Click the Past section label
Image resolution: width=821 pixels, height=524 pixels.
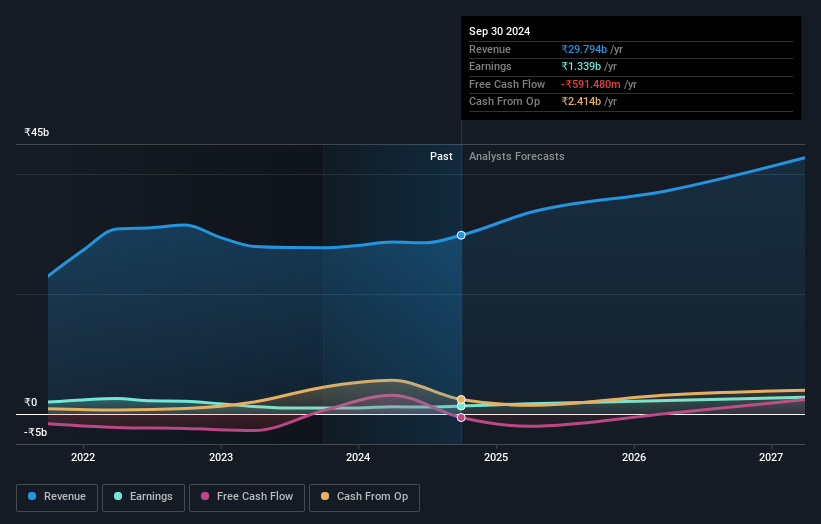click(441, 157)
